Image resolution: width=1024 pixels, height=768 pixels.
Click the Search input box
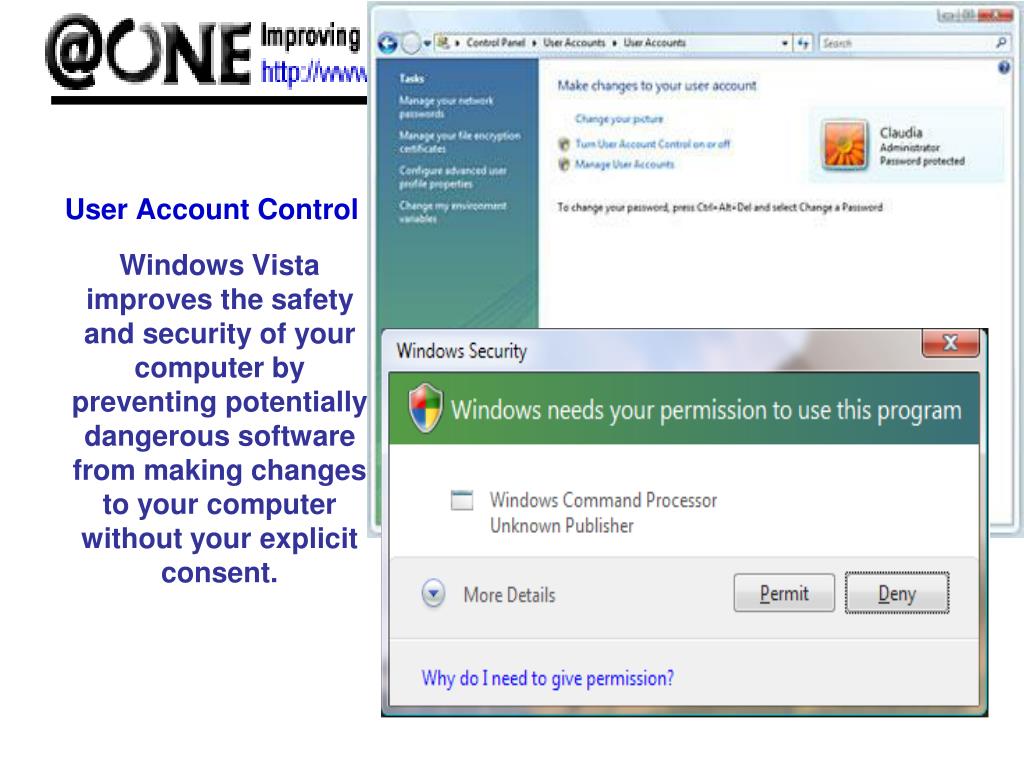point(906,43)
